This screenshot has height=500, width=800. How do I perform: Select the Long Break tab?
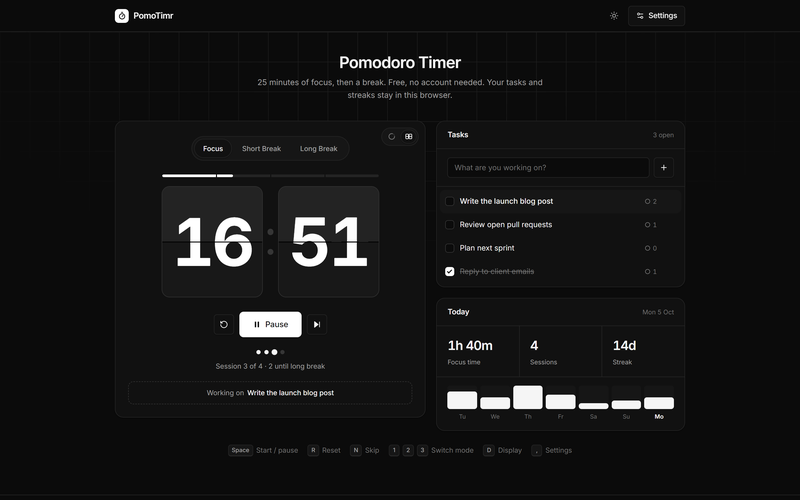click(318, 148)
